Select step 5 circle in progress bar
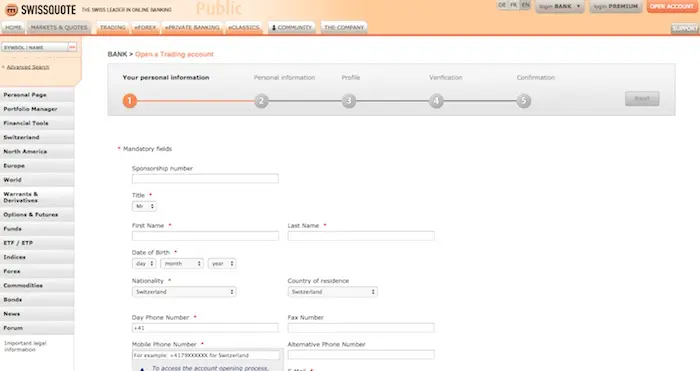Screen dimensions: 700x371 point(524,101)
